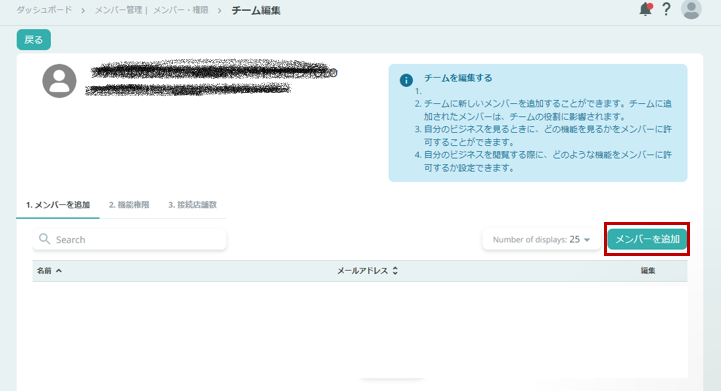Open help via question mark icon
Image resolution: width=725 pixels, height=391 pixels.
(666, 9)
